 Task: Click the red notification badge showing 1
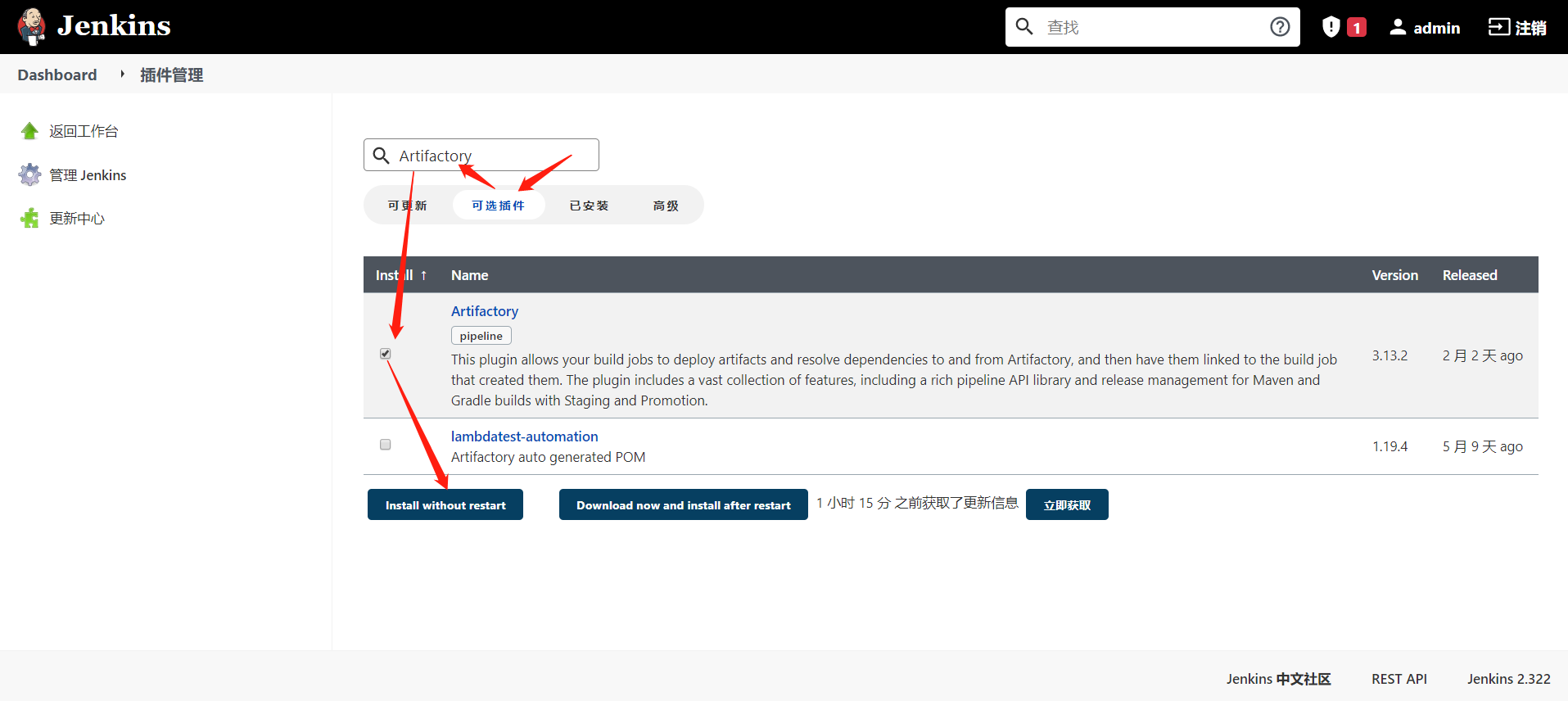tap(1357, 28)
